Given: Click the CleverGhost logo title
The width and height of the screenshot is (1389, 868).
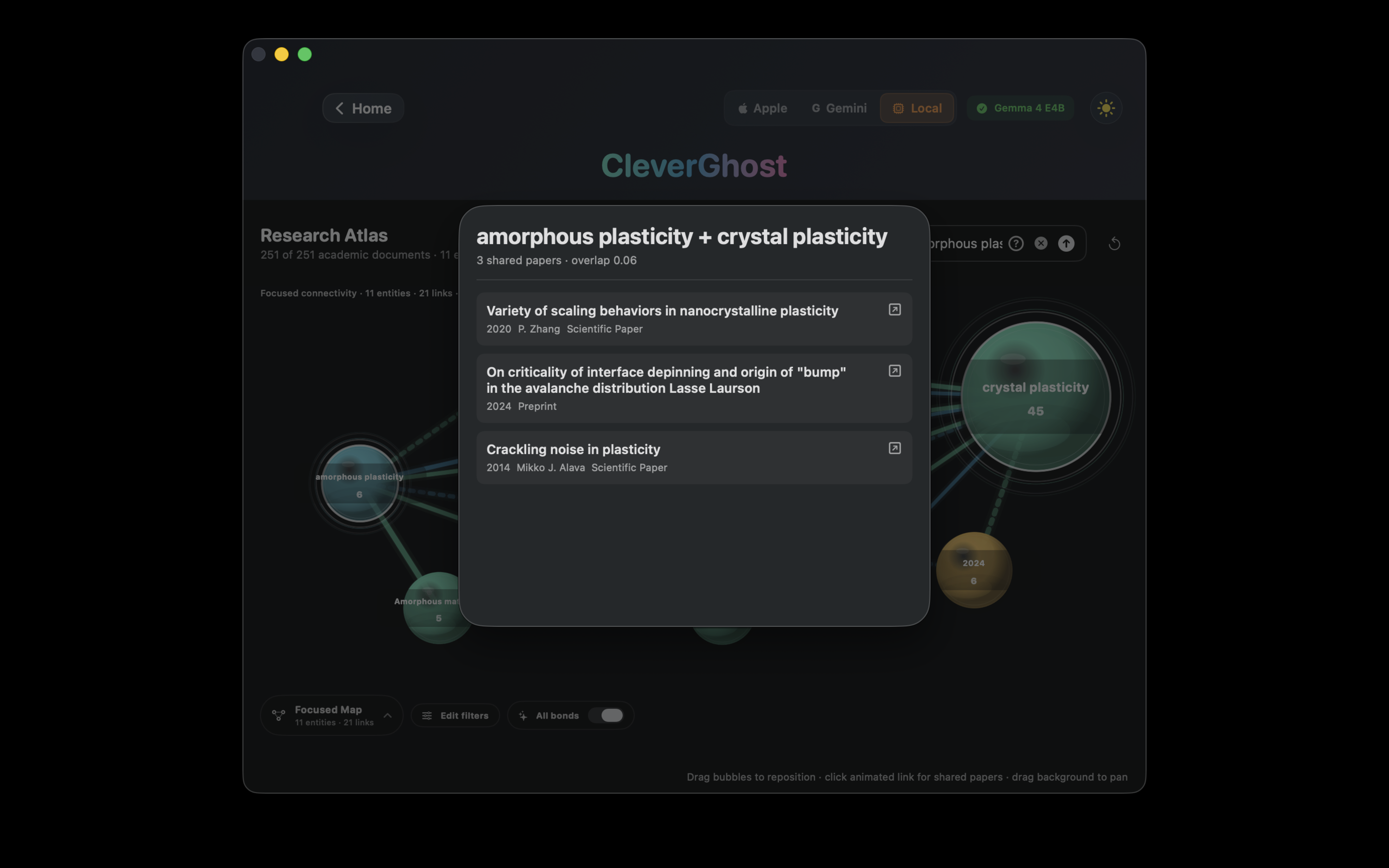Looking at the screenshot, I should [x=694, y=165].
